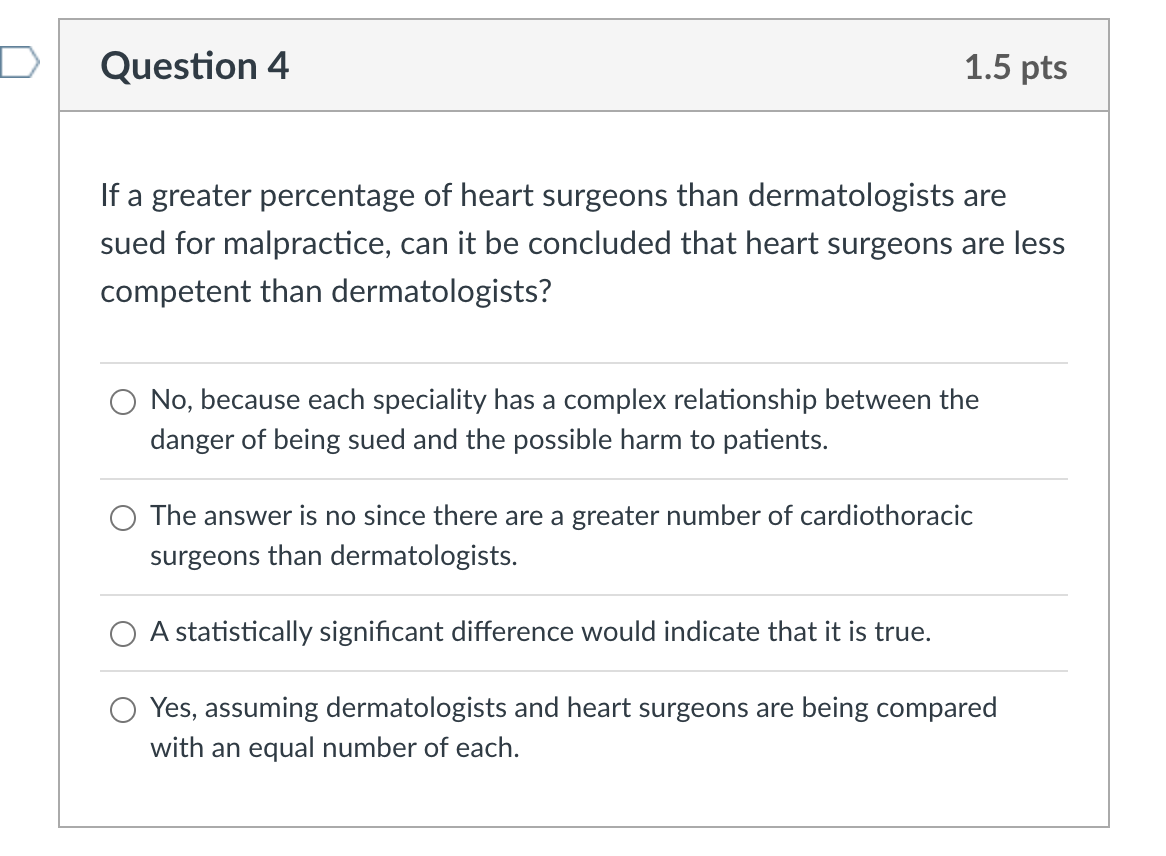Click the line "surgeons than dermatologists." in second answer
This screenshot has height=856, width=1166.
[334, 556]
